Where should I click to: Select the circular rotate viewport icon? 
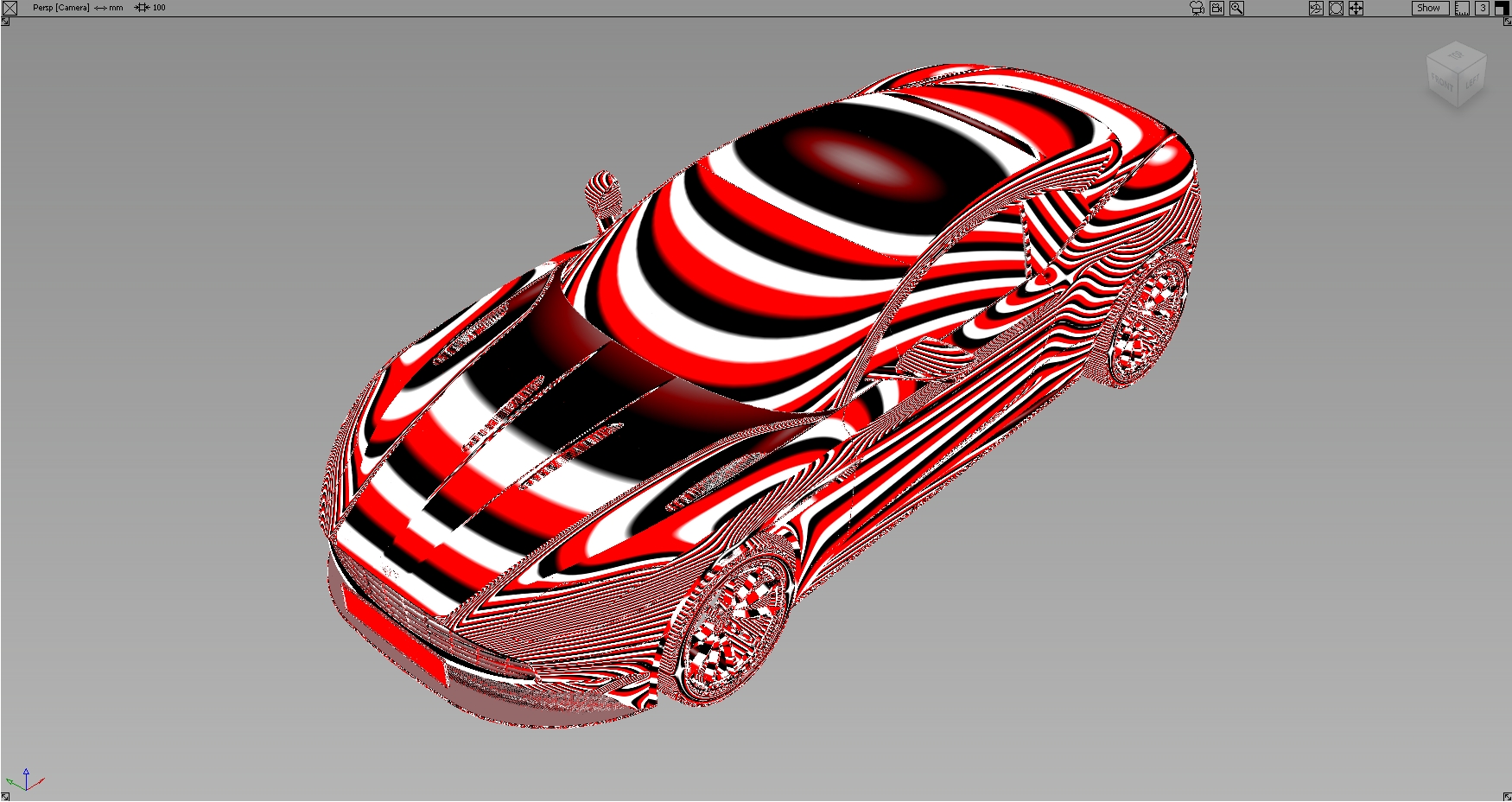(1335, 8)
